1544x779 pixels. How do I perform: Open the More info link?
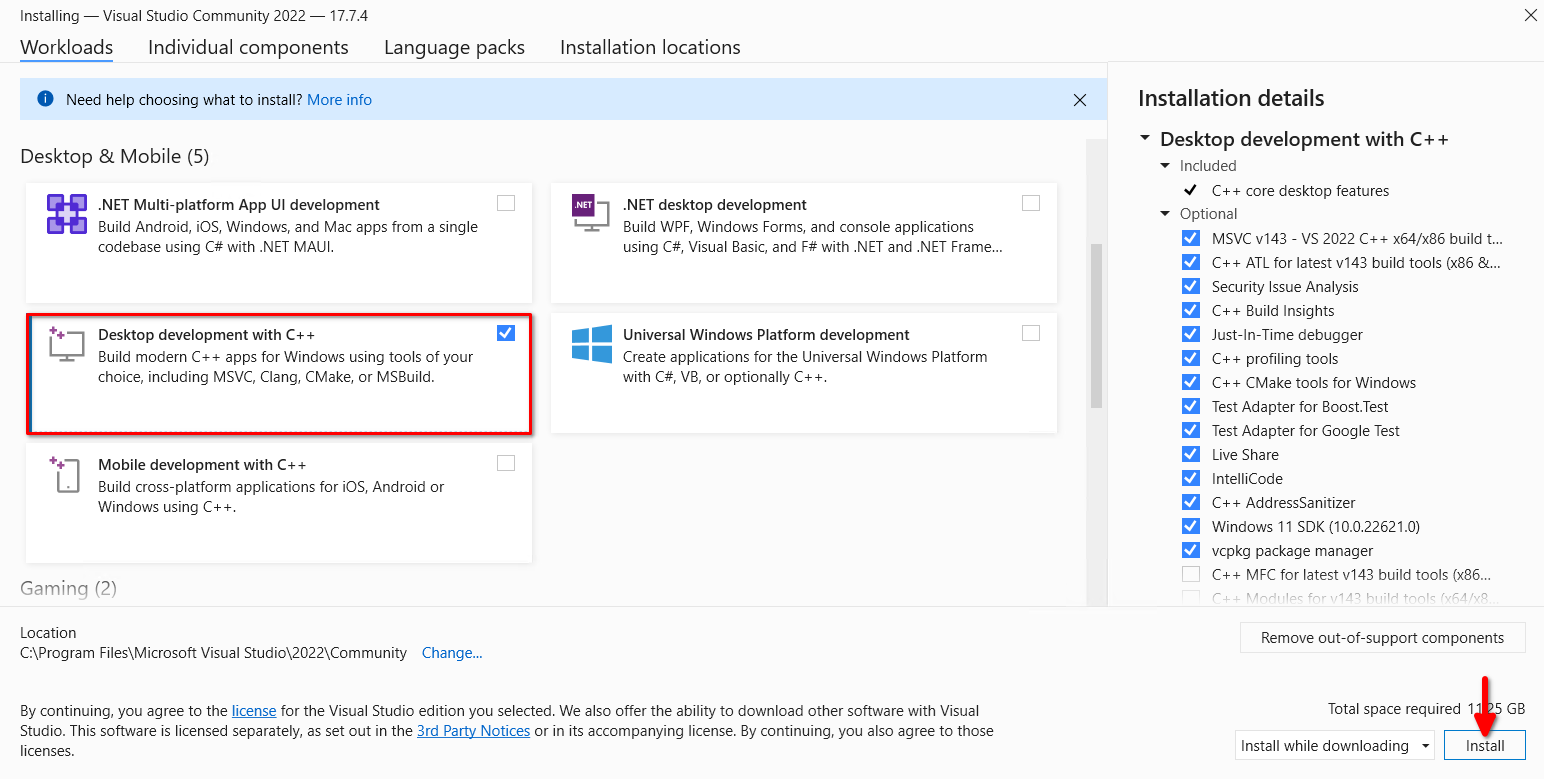tap(339, 100)
